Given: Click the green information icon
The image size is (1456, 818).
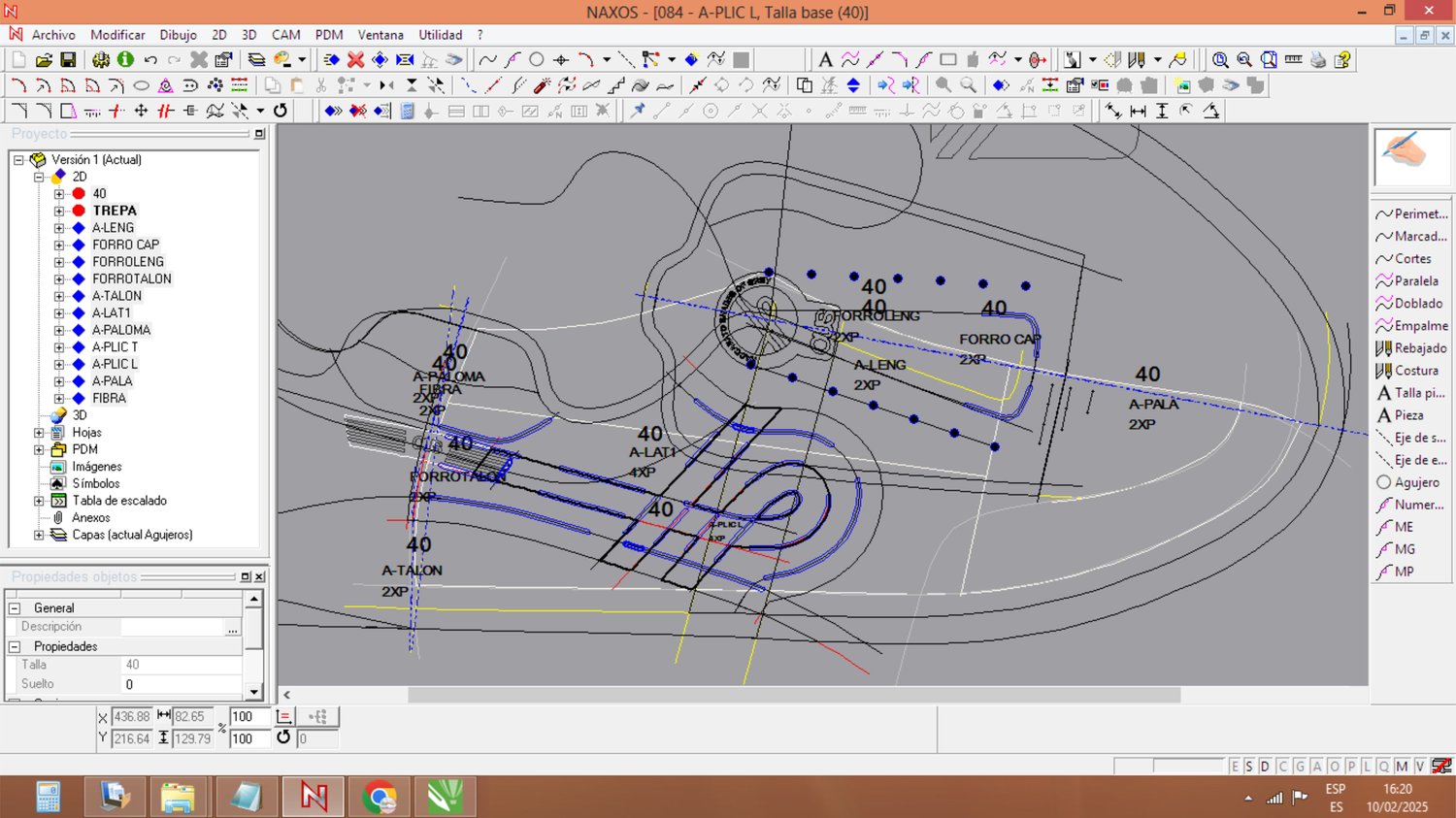Looking at the screenshot, I should pos(125,60).
